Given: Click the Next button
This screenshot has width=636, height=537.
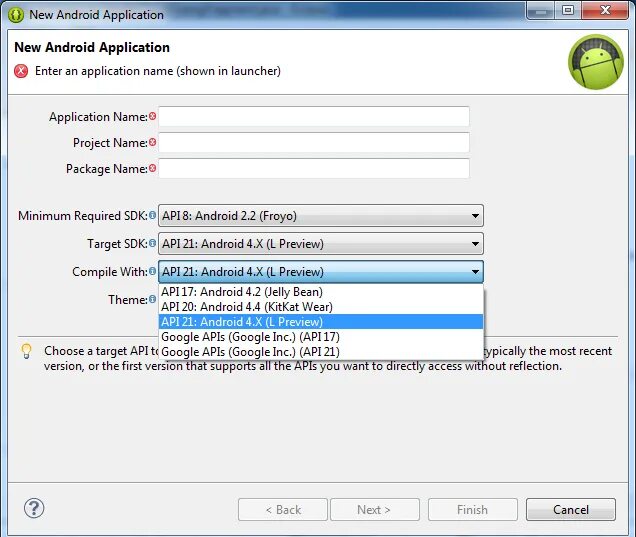Looking at the screenshot, I should [x=375, y=510].
